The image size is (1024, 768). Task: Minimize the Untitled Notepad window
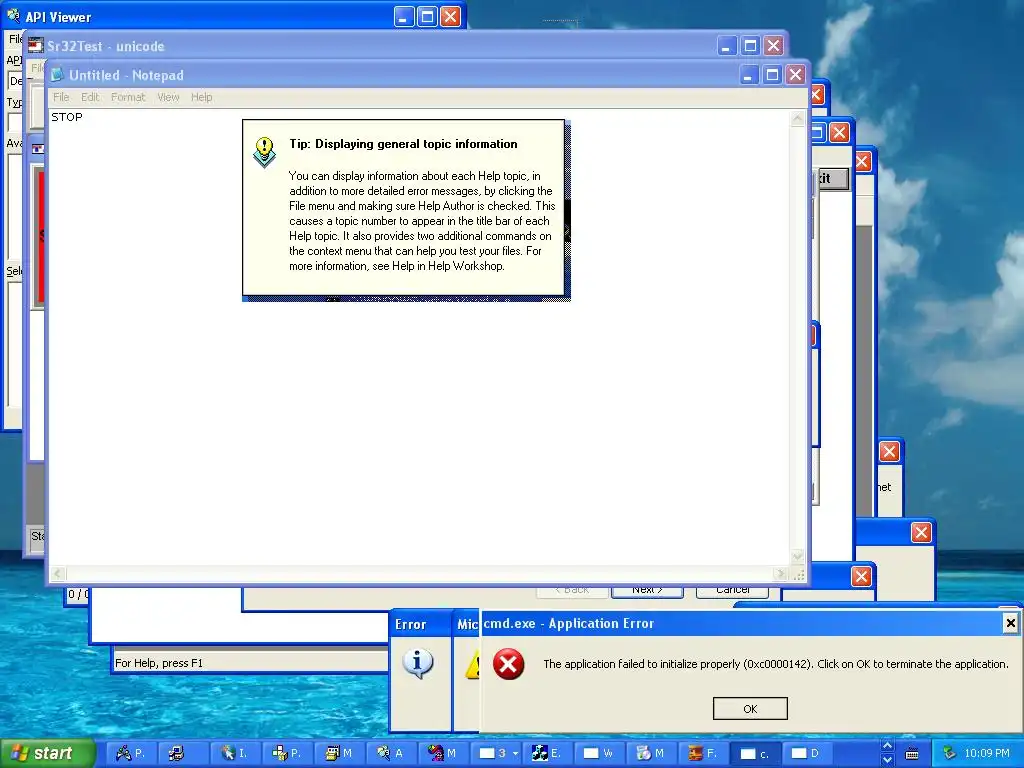(748, 74)
